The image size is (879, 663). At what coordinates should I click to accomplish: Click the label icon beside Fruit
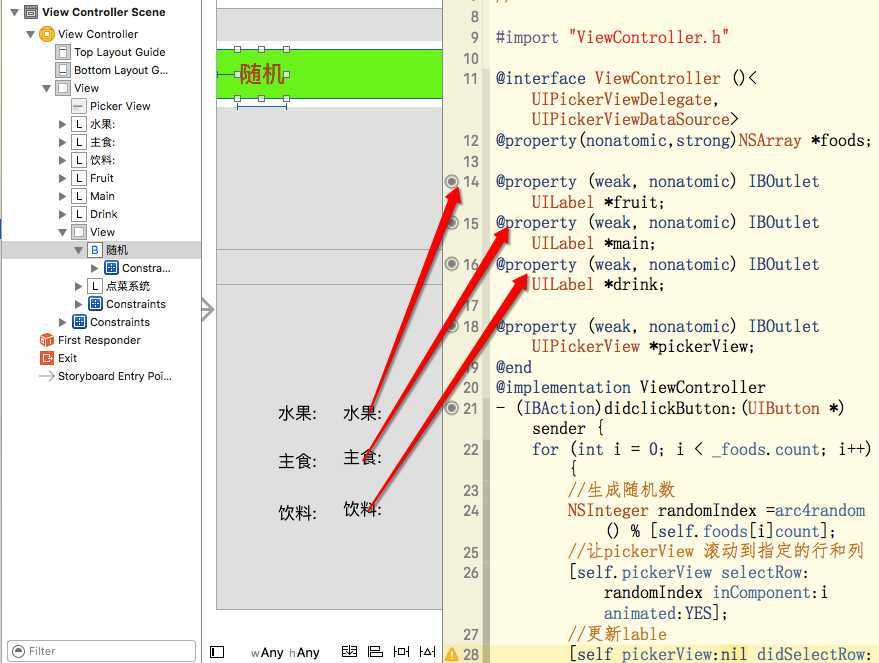pyautogui.click(x=79, y=178)
